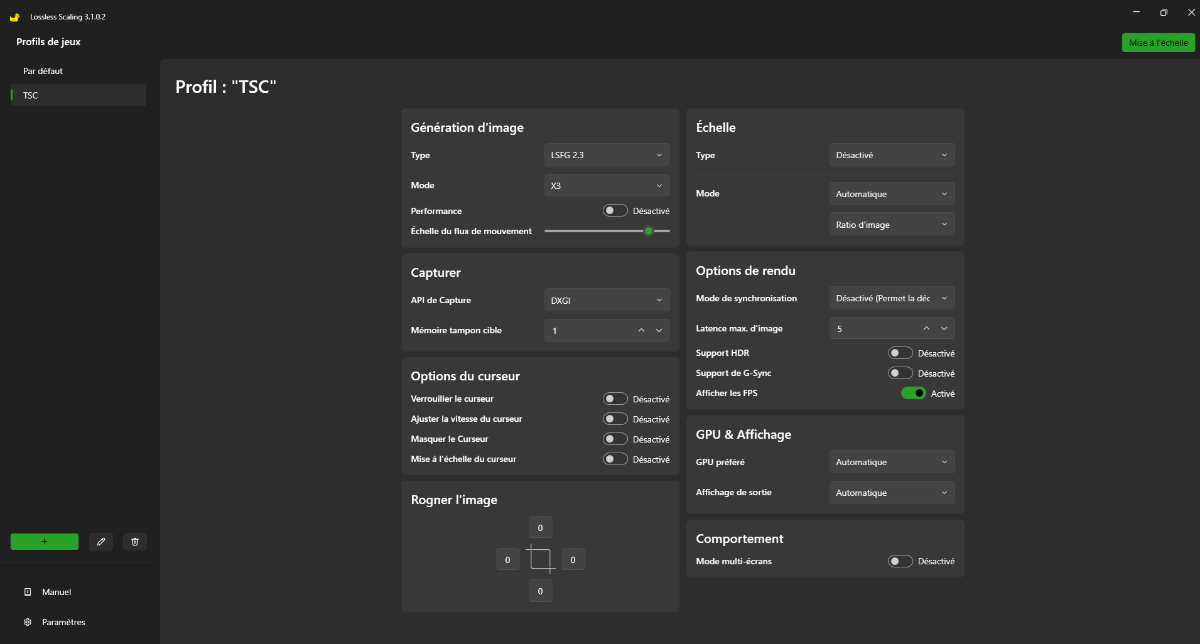1200x644 pixels.
Task: Add a new game profile with plus button
Action: click(44, 541)
